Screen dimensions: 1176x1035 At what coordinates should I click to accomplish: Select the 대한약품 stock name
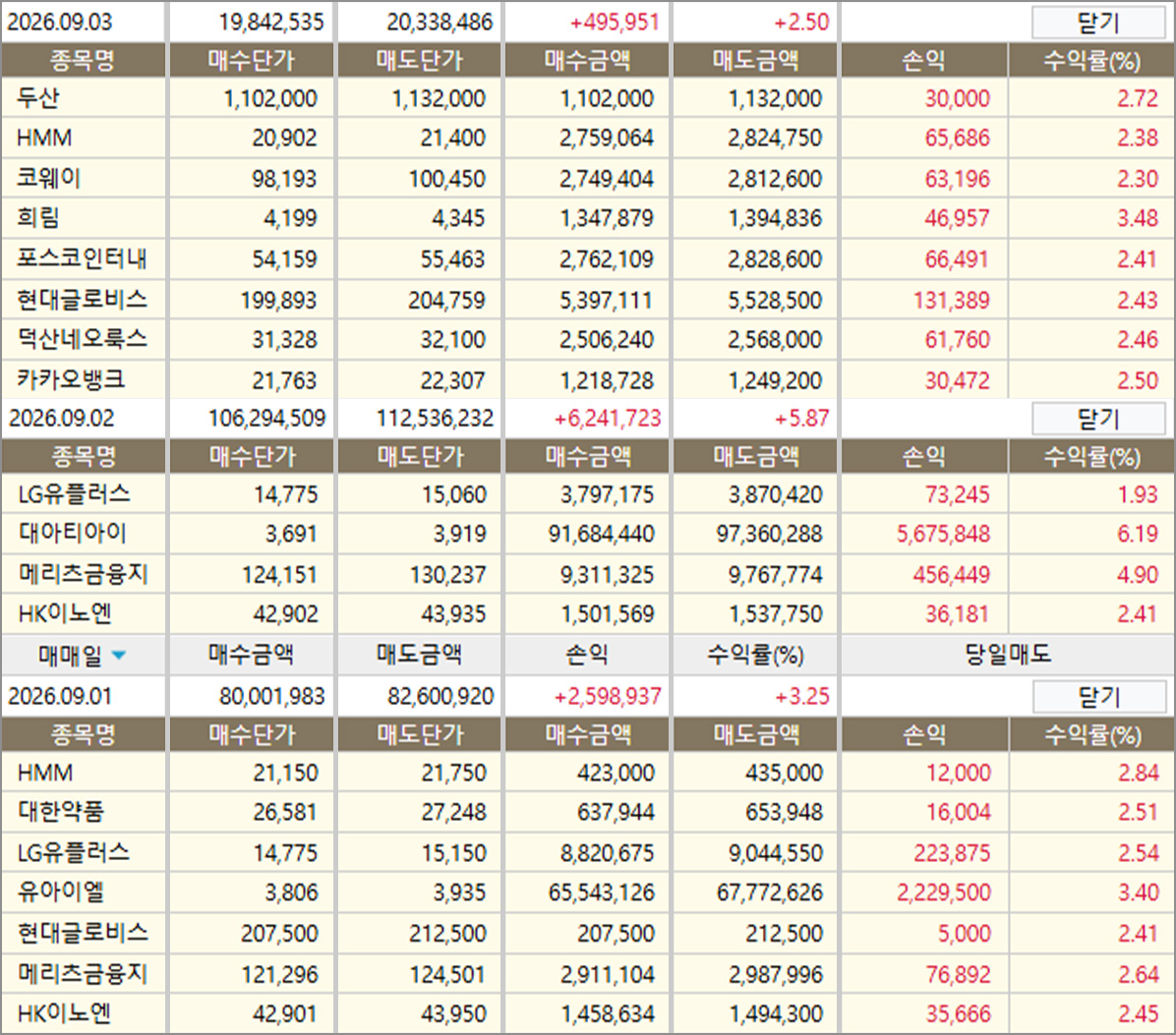(61, 812)
